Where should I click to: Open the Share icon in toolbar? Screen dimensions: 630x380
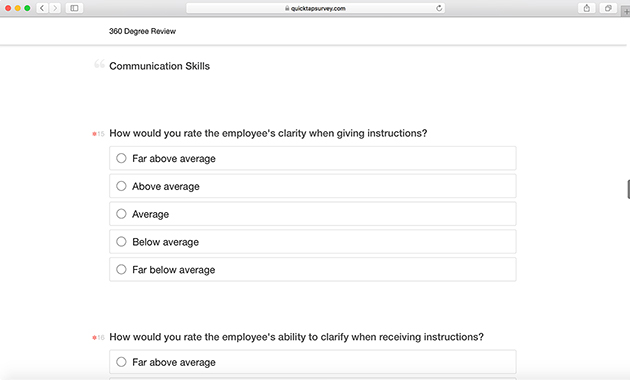coord(587,8)
